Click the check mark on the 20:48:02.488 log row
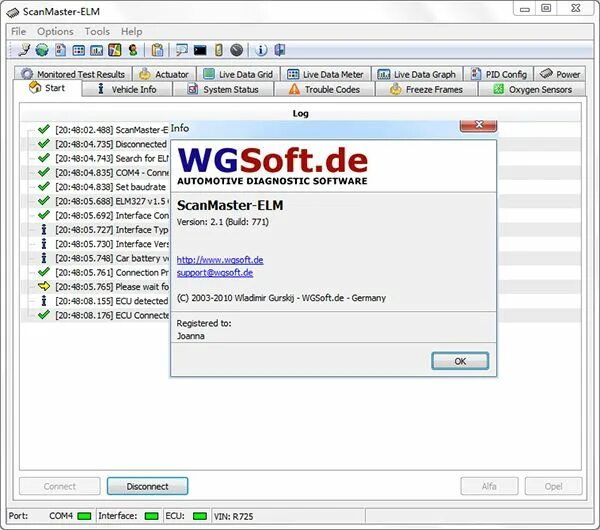This screenshot has height=530, width=600. (x=44, y=129)
